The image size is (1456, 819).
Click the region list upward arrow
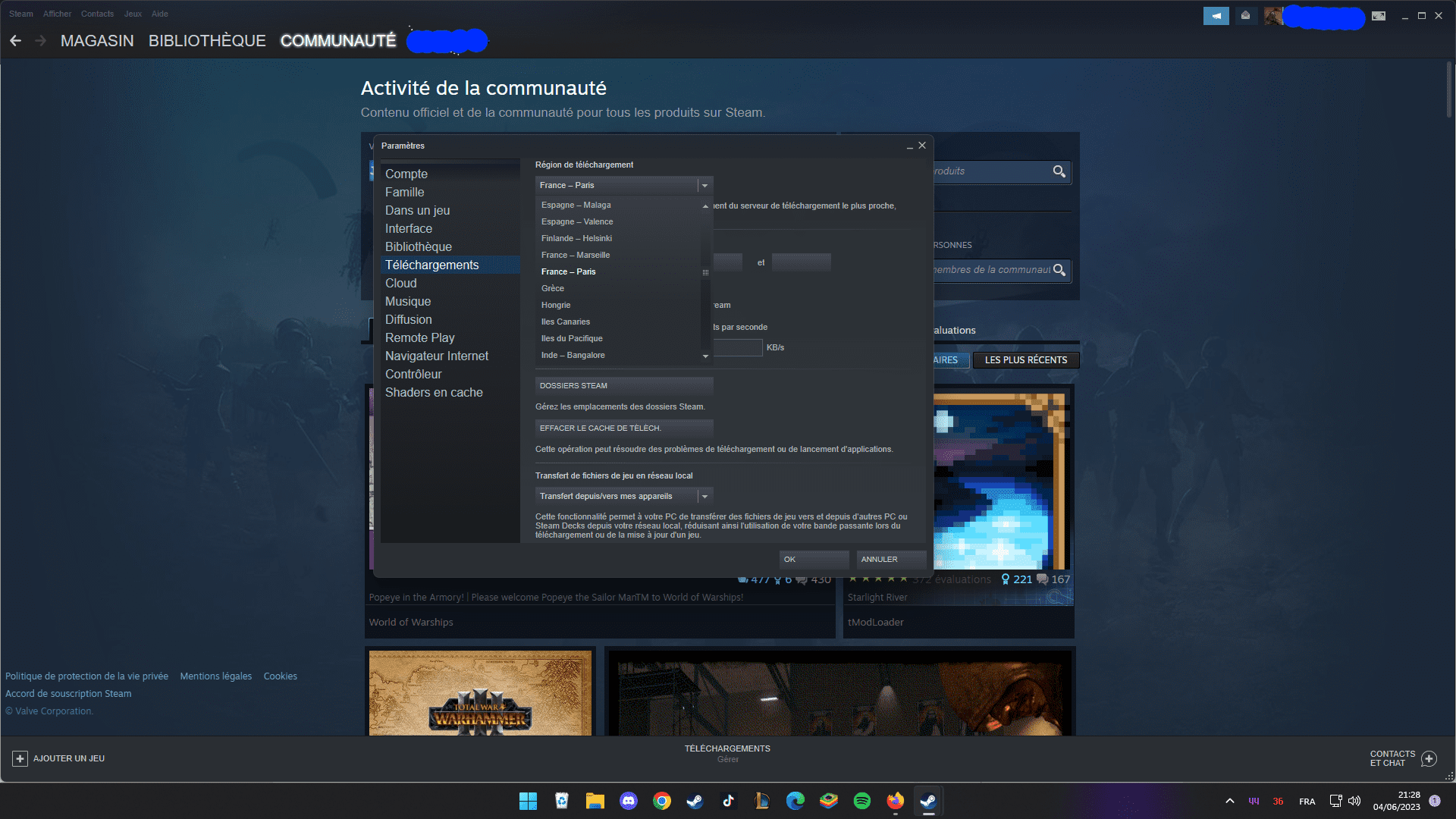click(705, 206)
